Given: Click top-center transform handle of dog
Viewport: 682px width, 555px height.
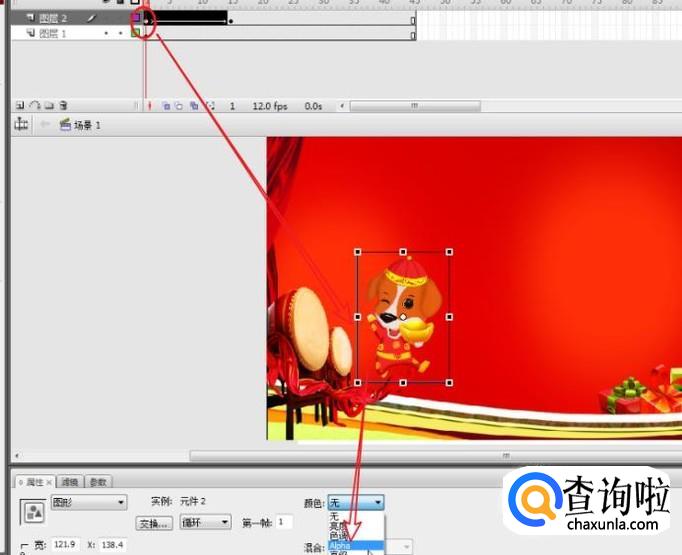Looking at the screenshot, I should [x=403, y=252].
